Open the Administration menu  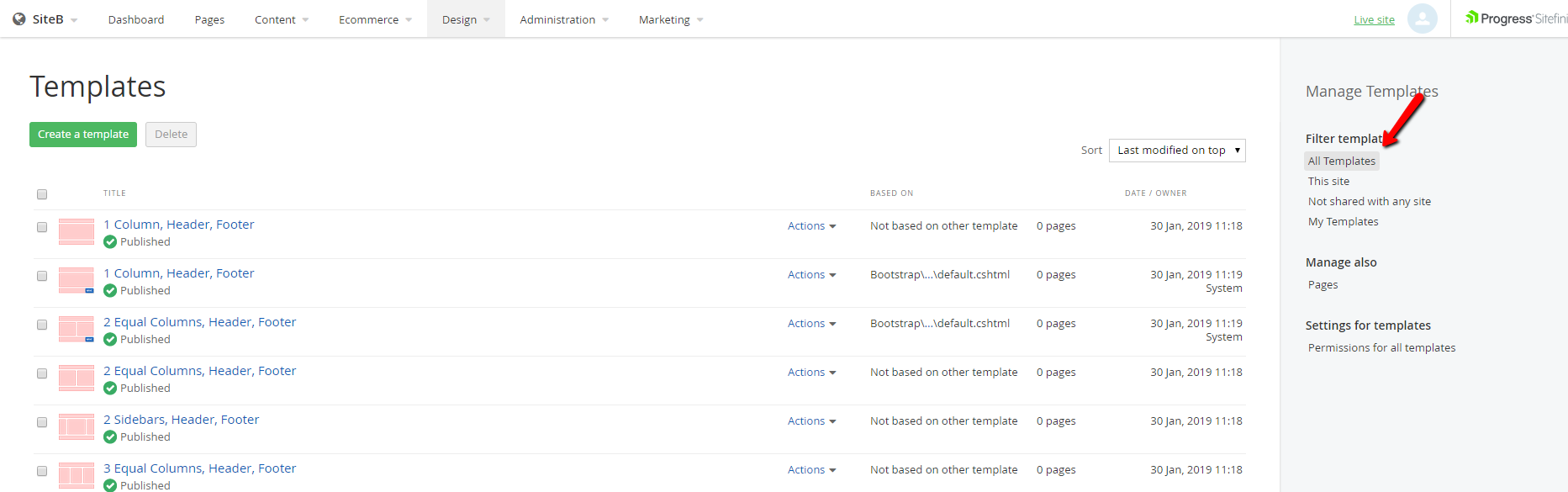pos(564,19)
